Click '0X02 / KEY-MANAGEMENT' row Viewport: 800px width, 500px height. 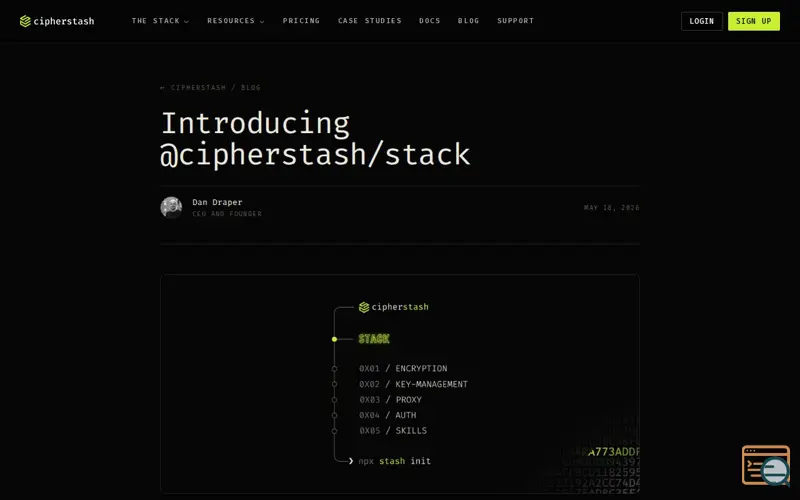pyautogui.click(x=413, y=384)
